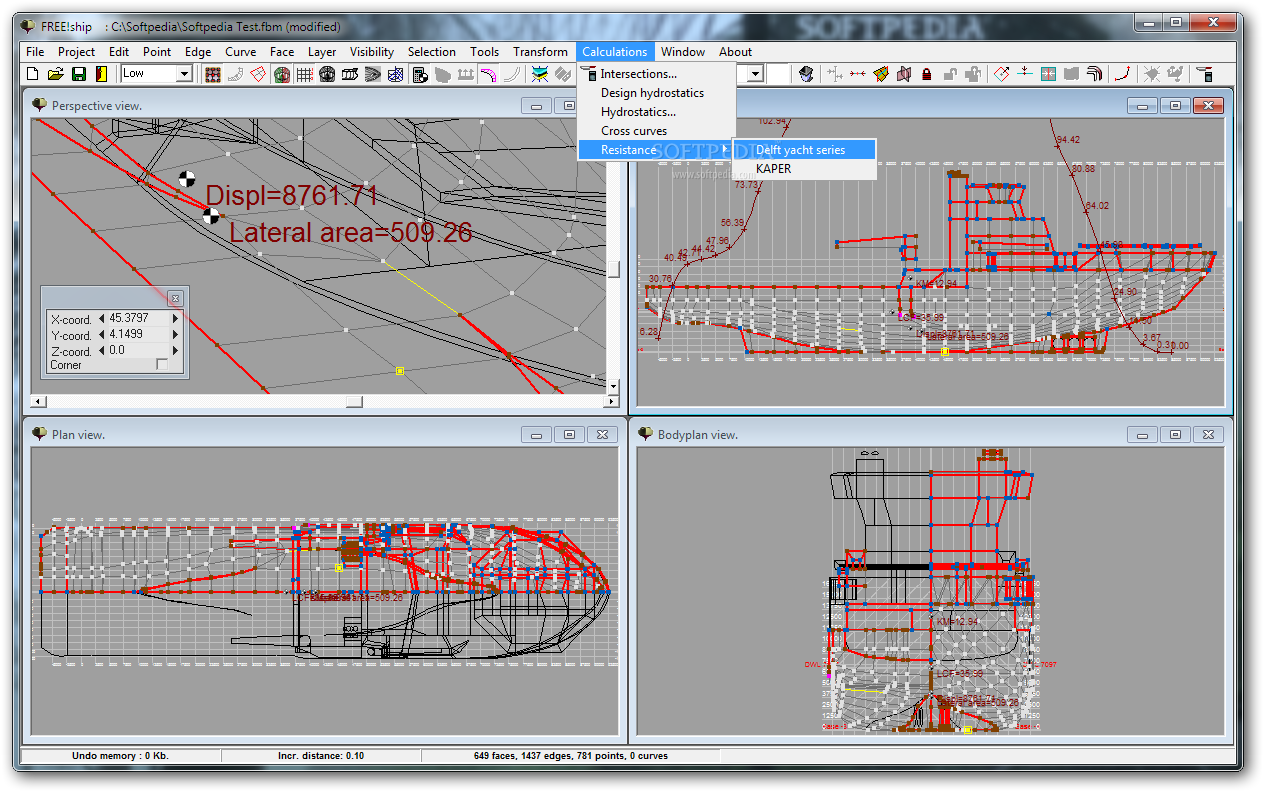Viewport: 1264px width, 792px height.
Task: Click the red quadrilateral control curves icon
Action: coord(259,74)
